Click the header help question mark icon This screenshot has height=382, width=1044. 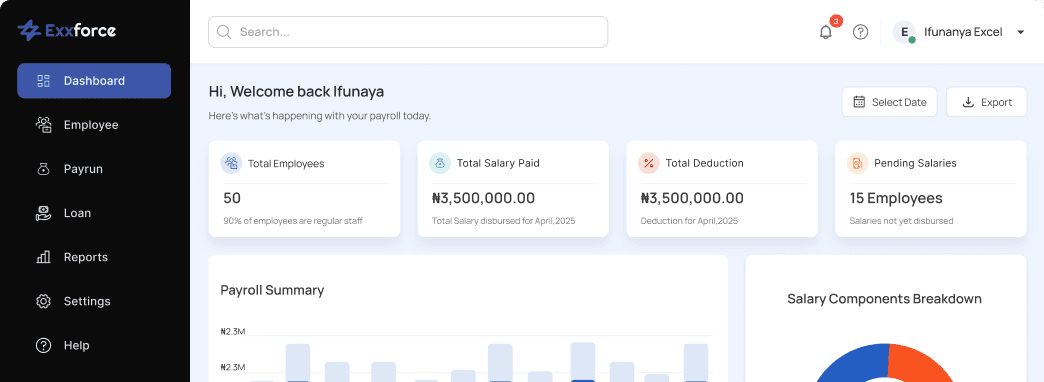(x=860, y=32)
